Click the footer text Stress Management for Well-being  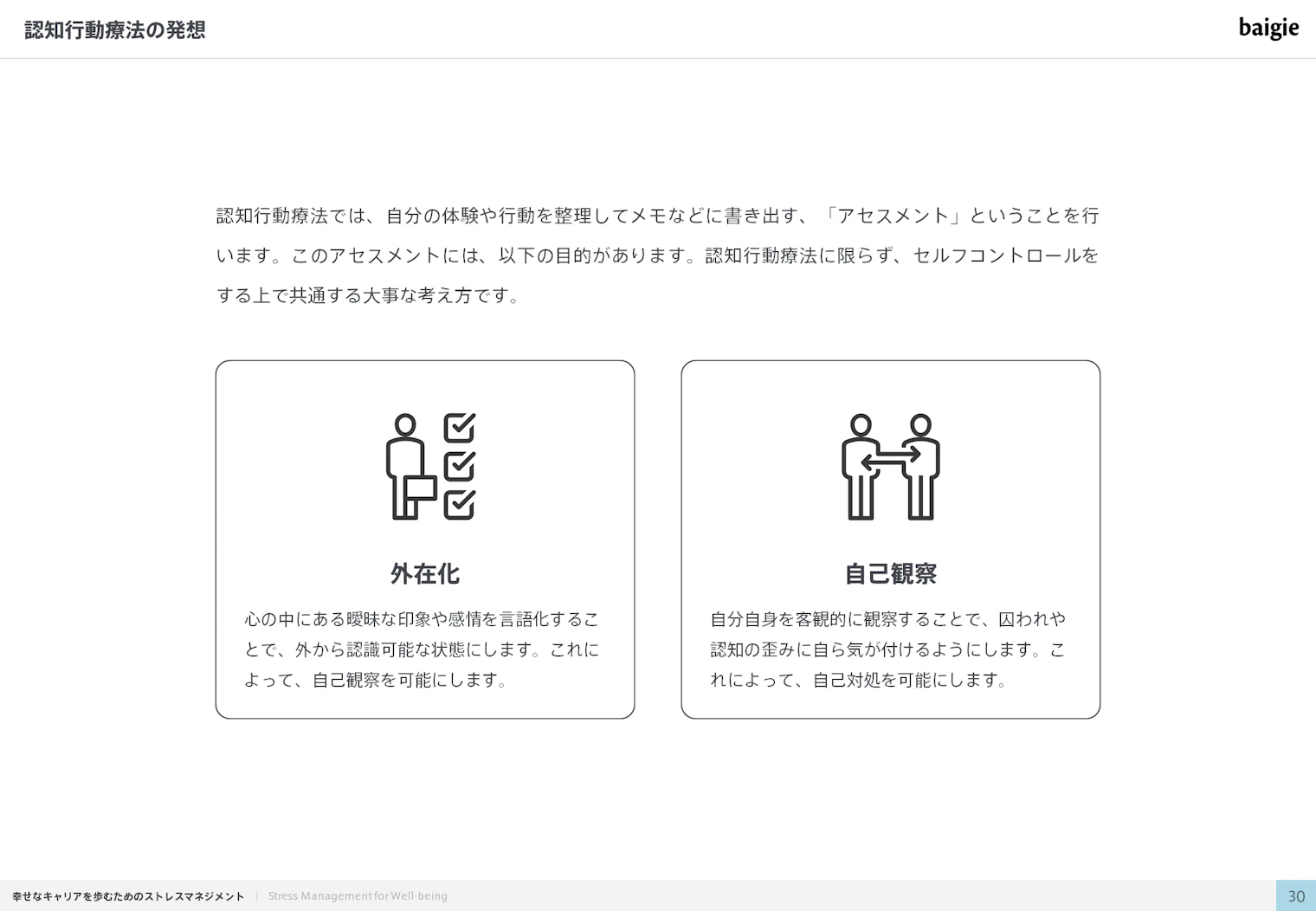tap(358, 896)
